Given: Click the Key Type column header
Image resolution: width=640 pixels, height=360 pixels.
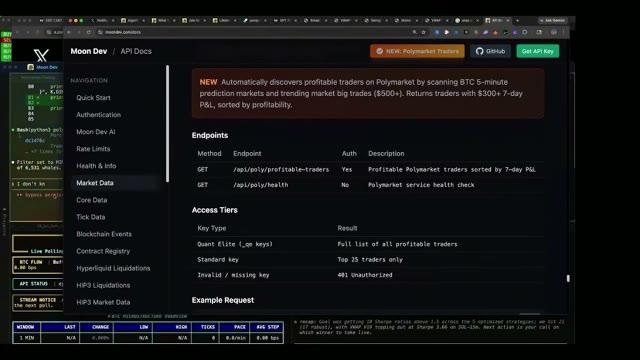Looking at the screenshot, I should (x=211, y=228).
